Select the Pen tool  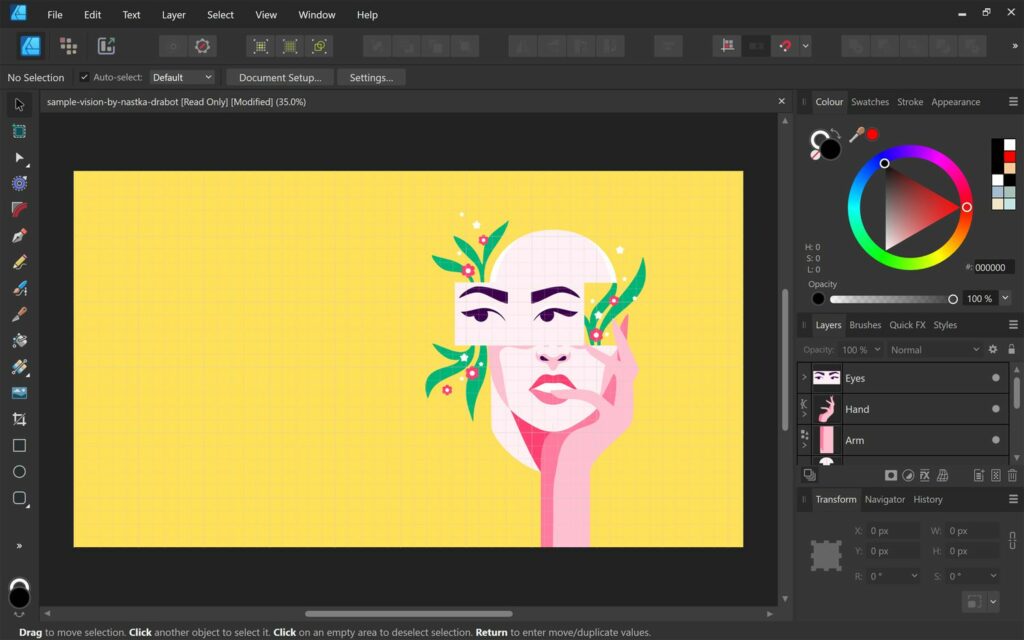click(x=18, y=235)
